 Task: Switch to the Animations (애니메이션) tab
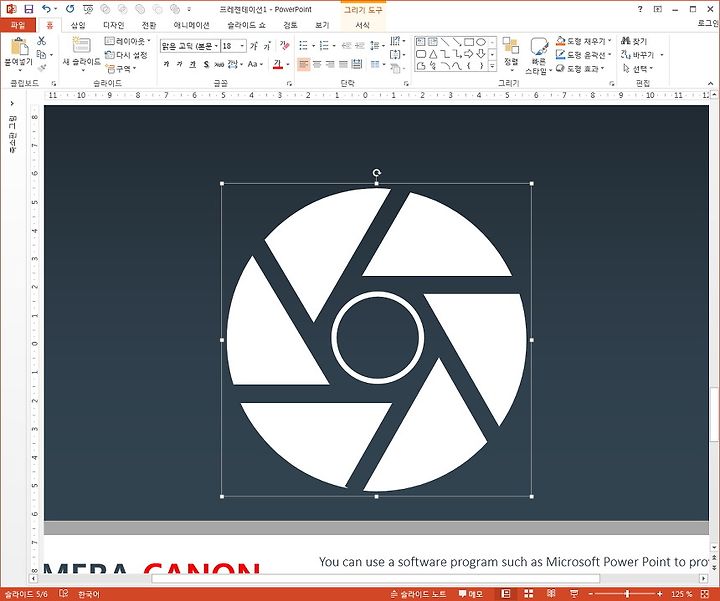[x=191, y=25]
